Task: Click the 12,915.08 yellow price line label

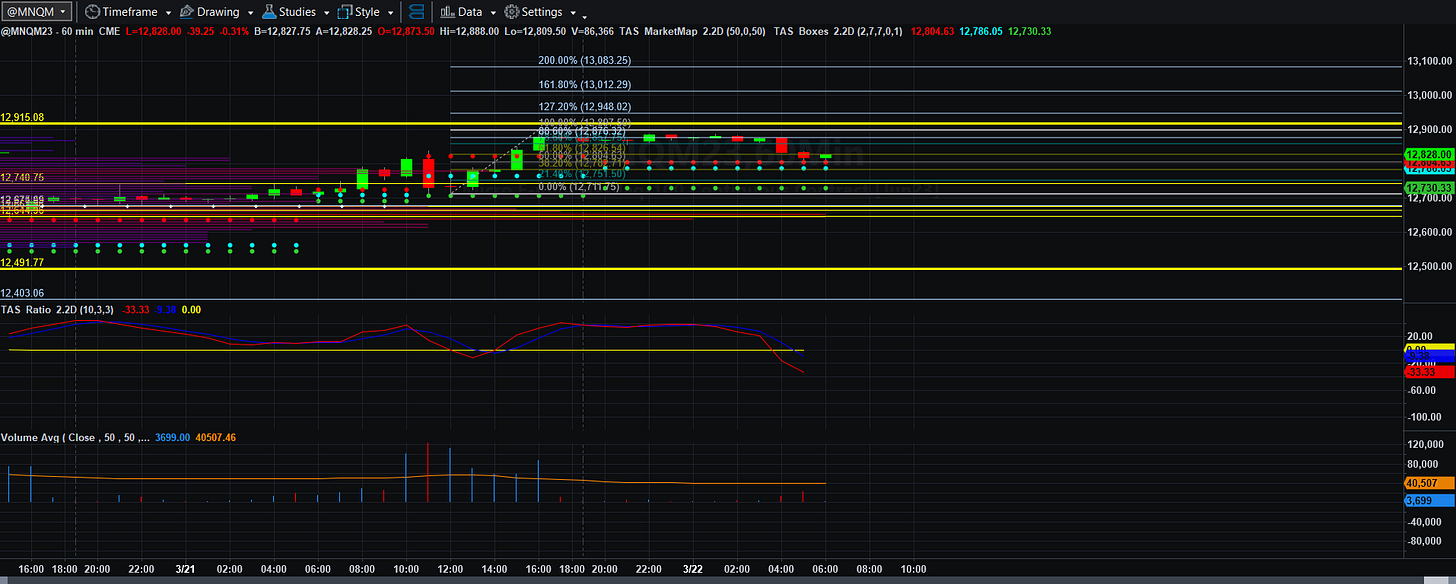Action: click(x=22, y=117)
